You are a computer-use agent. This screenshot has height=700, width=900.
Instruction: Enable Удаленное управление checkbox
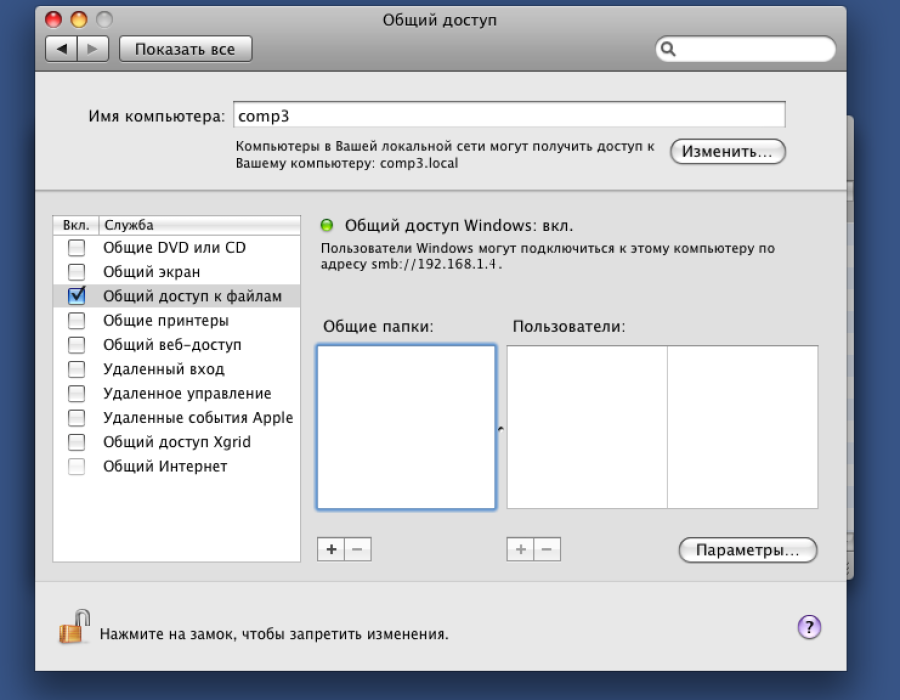(x=76, y=394)
